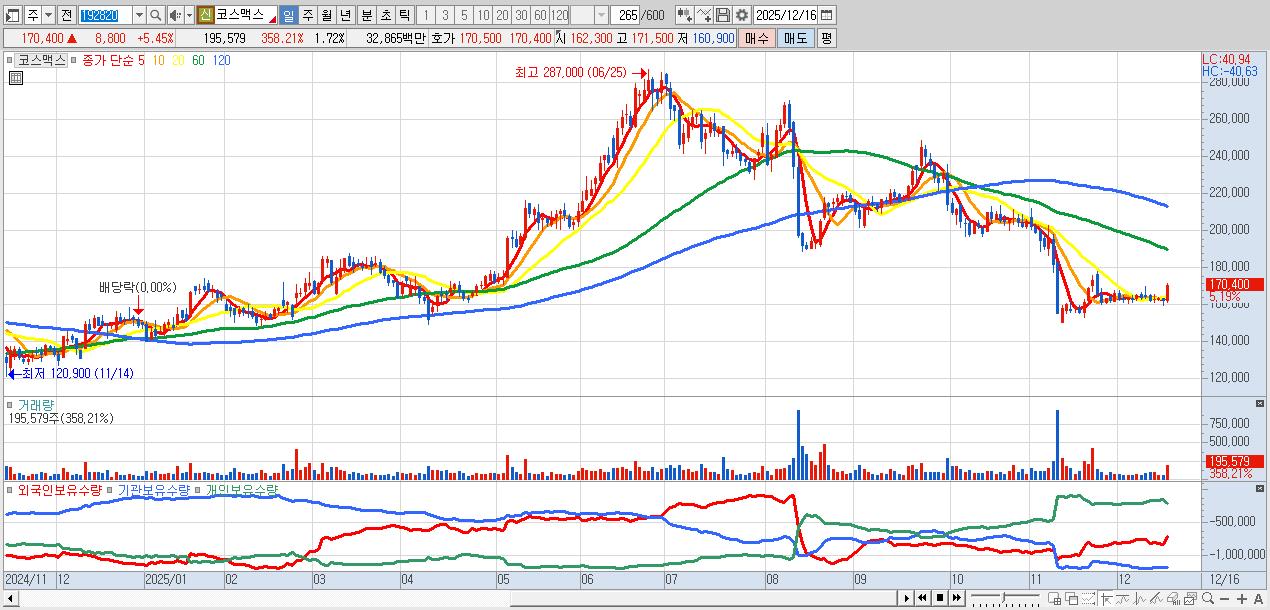Click the window layout icon at top-left

click(x=13, y=16)
